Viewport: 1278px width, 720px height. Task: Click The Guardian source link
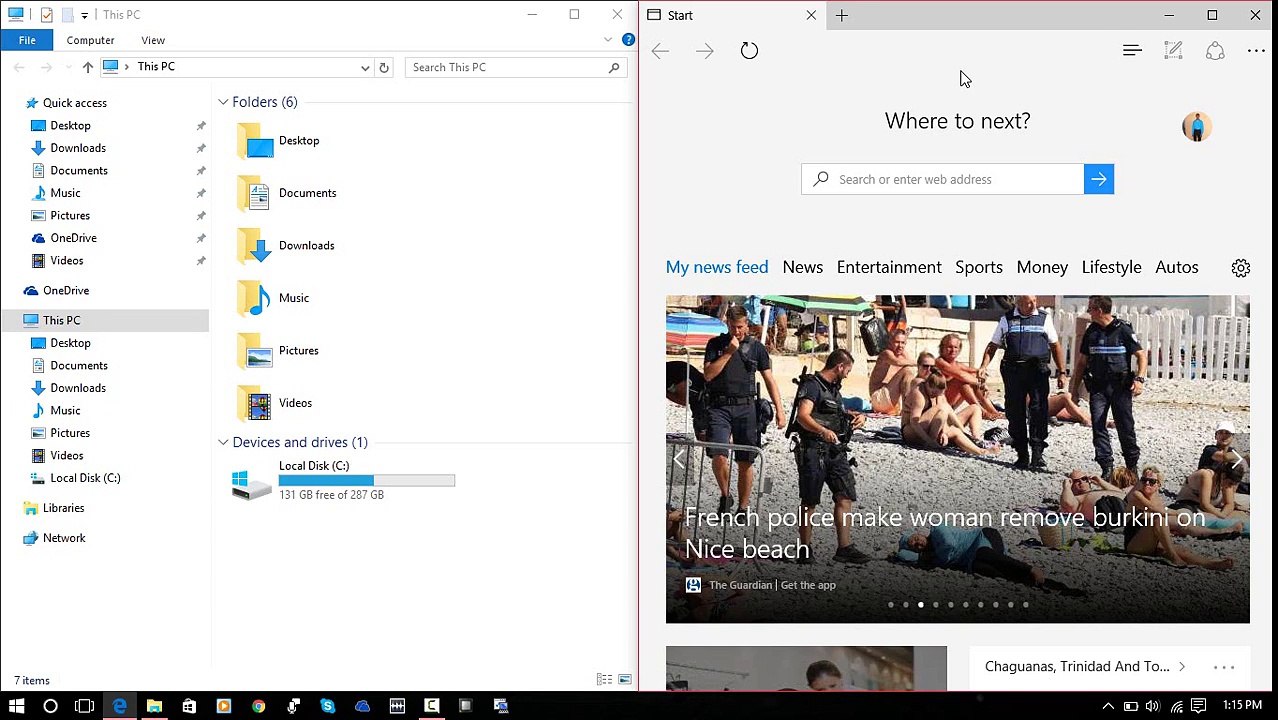click(x=740, y=585)
